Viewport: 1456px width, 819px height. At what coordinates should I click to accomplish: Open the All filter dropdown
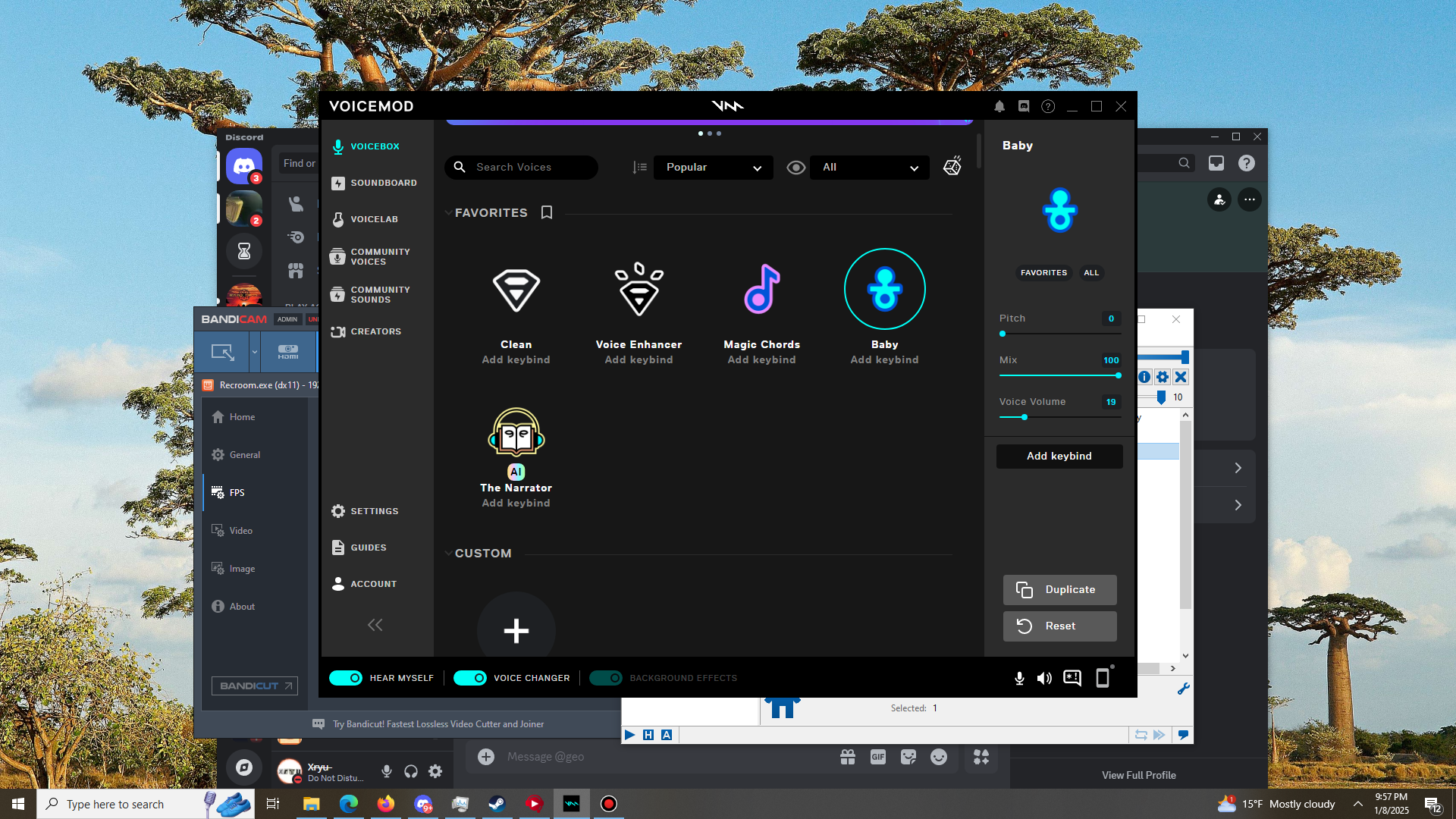click(870, 168)
